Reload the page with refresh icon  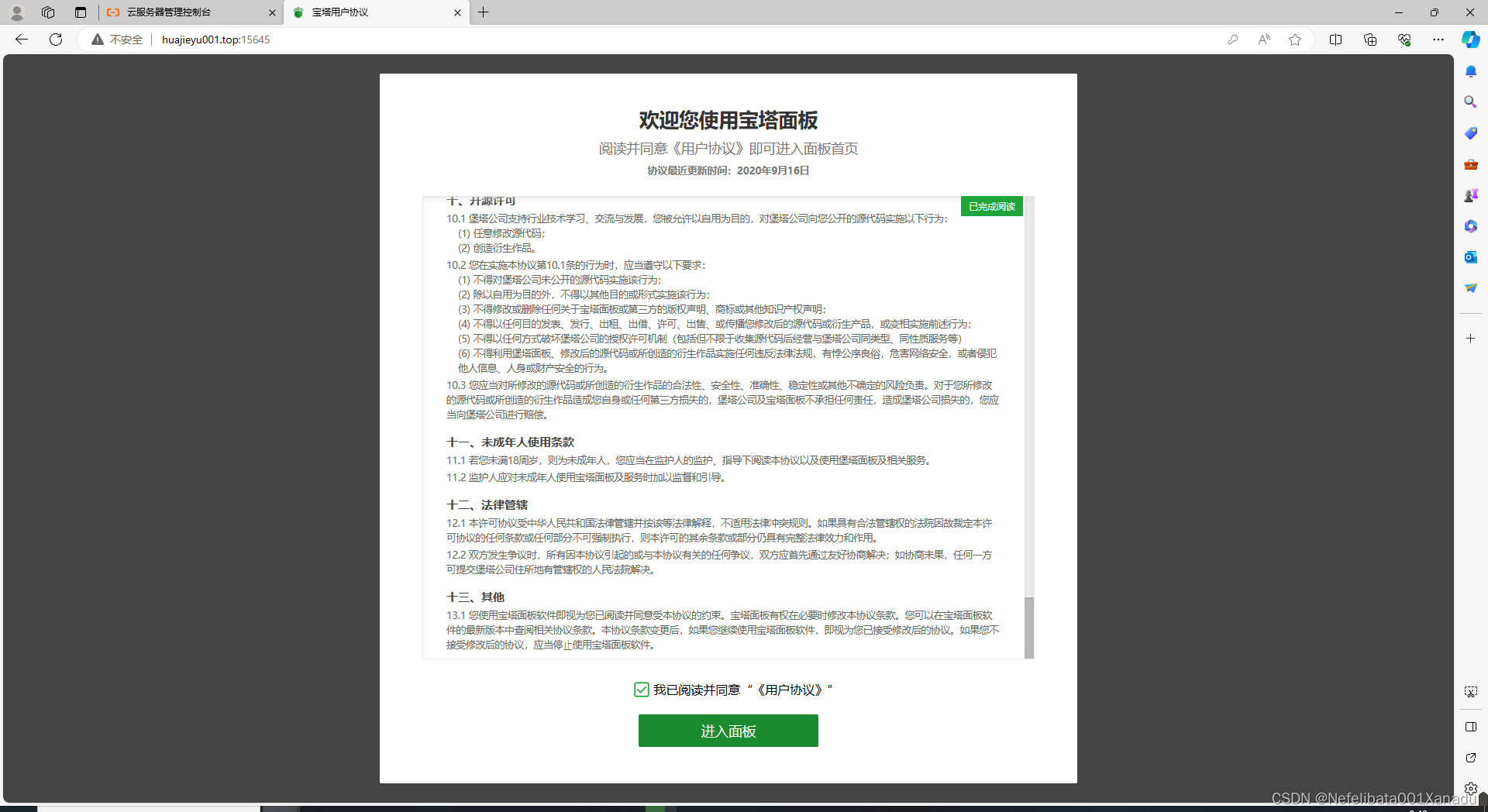tap(56, 40)
